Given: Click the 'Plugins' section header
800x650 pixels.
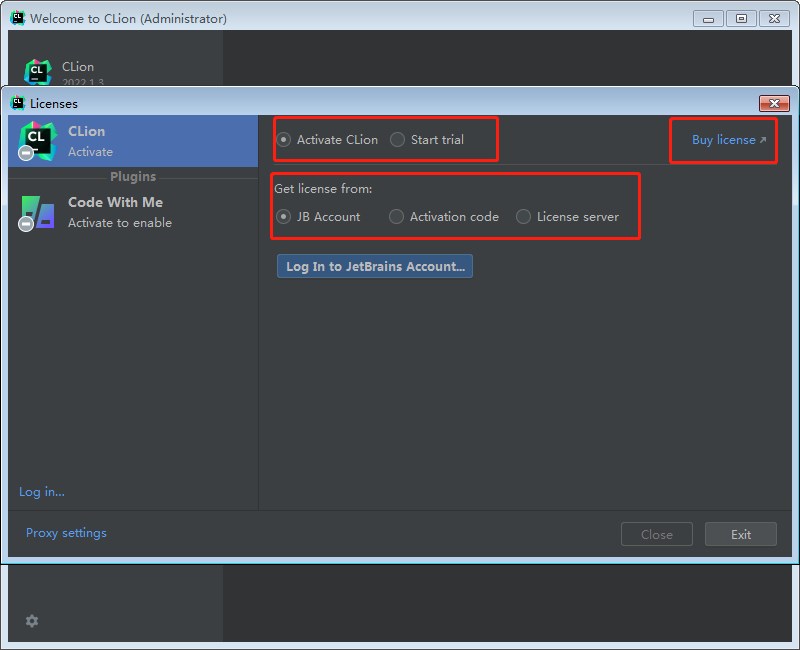Looking at the screenshot, I should (133, 177).
